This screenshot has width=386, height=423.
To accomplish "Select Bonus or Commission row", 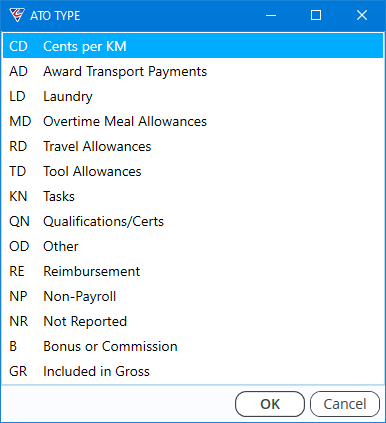I will tap(193, 346).
